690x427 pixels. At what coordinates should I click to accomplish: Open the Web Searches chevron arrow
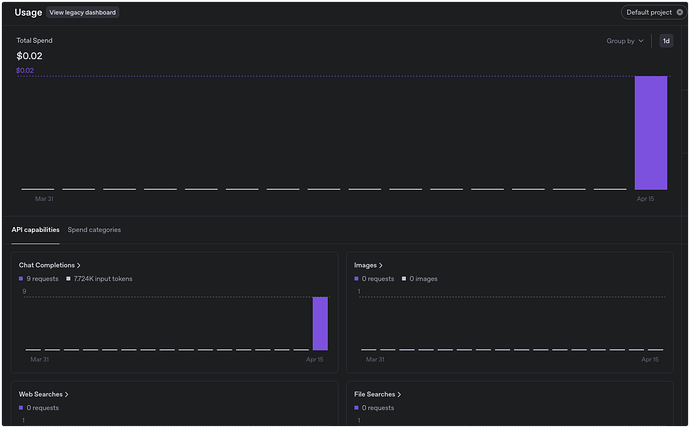pyautogui.click(x=66, y=394)
